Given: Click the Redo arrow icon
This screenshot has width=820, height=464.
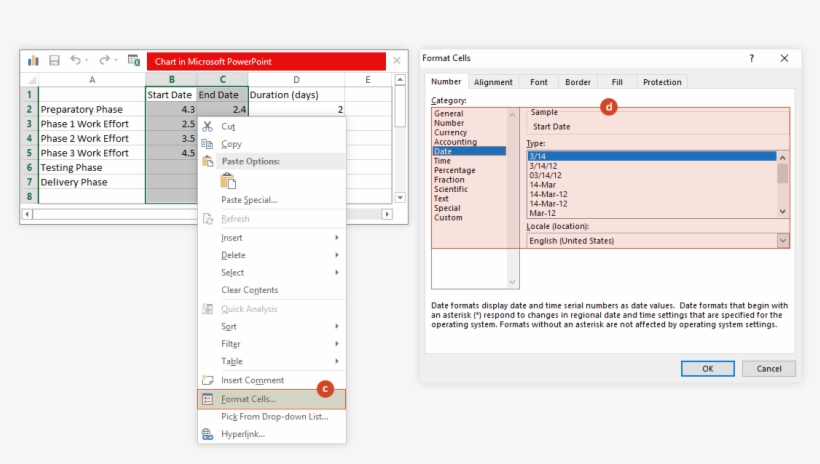Looking at the screenshot, I should coord(104,61).
